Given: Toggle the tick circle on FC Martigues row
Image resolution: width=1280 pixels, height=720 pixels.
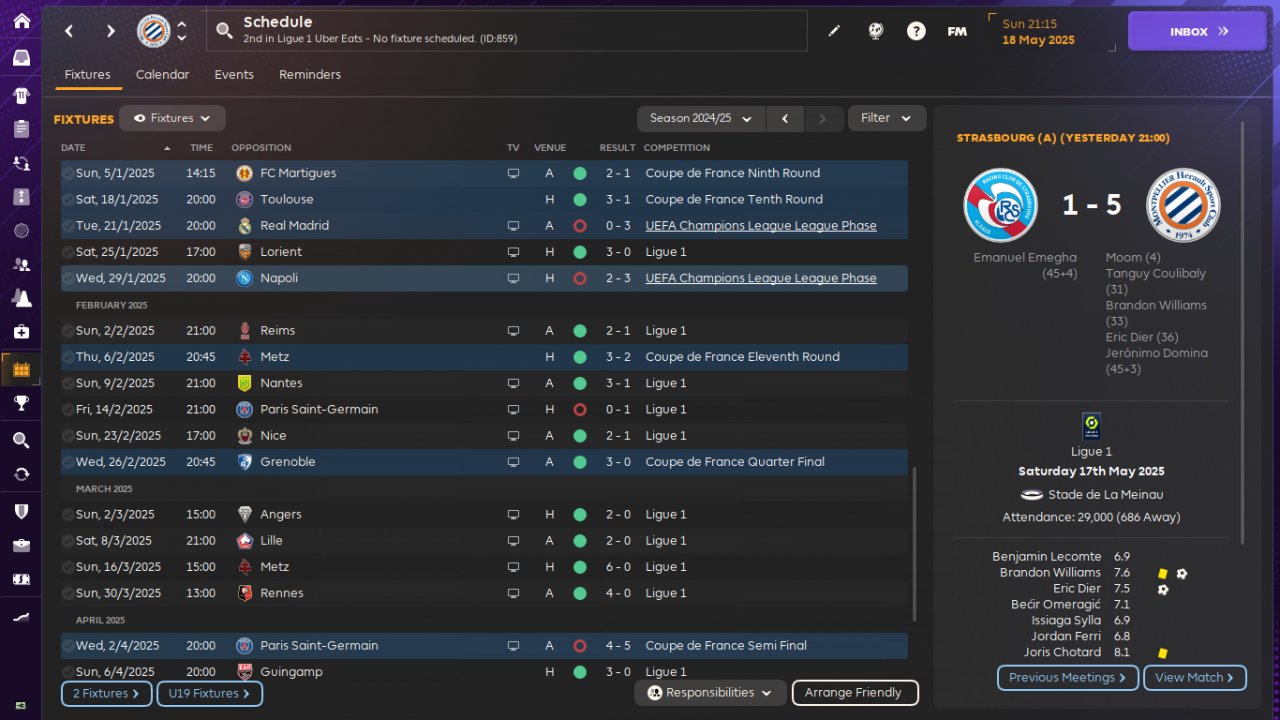Looking at the screenshot, I should coord(68,173).
